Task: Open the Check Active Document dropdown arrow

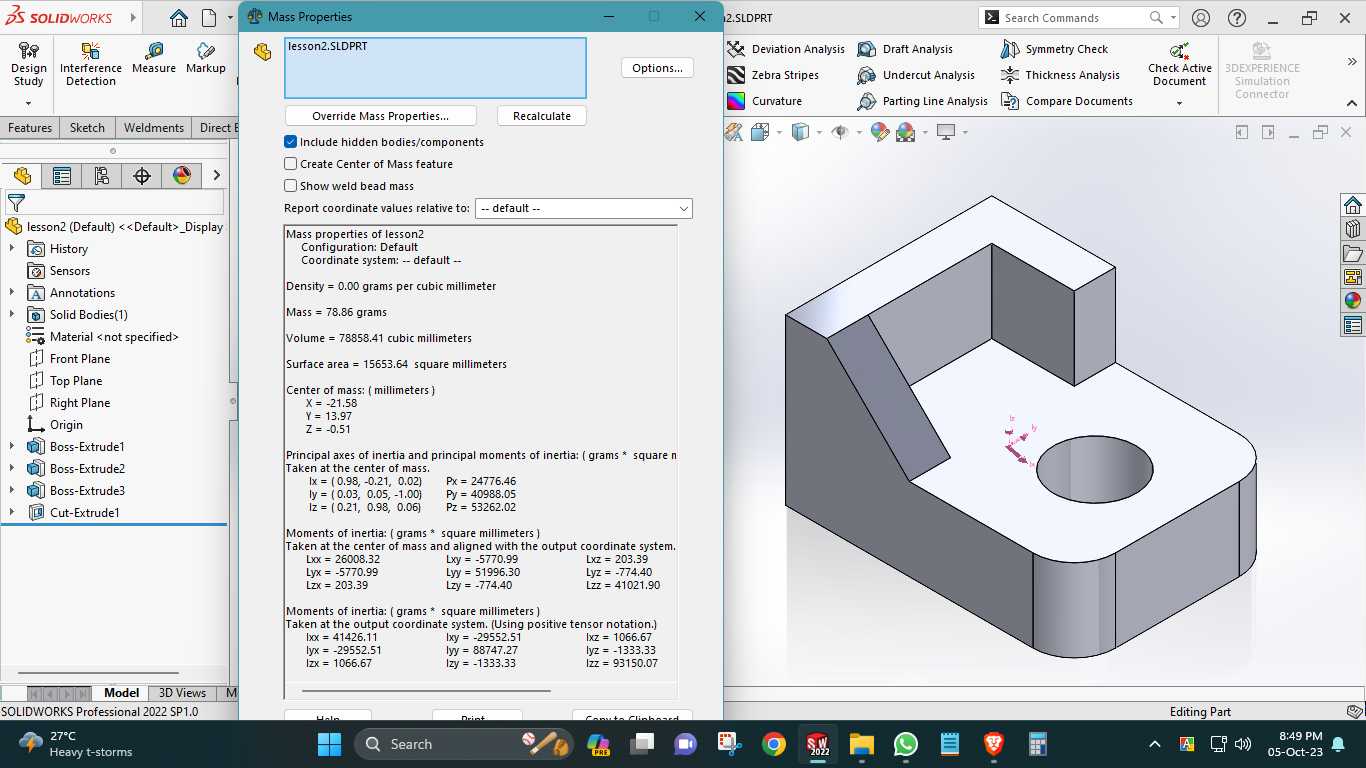Action: tap(1180, 103)
